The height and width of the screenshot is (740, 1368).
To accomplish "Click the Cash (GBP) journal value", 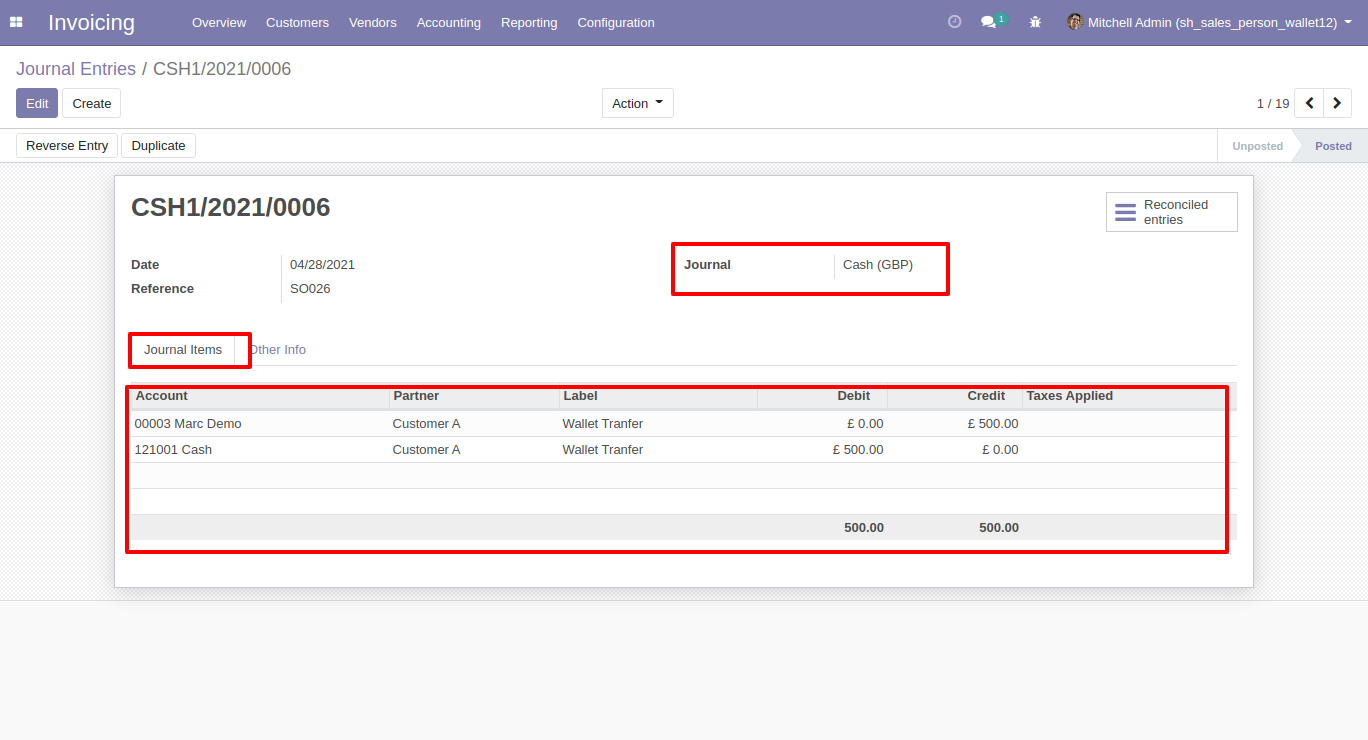I will tap(878, 265).
